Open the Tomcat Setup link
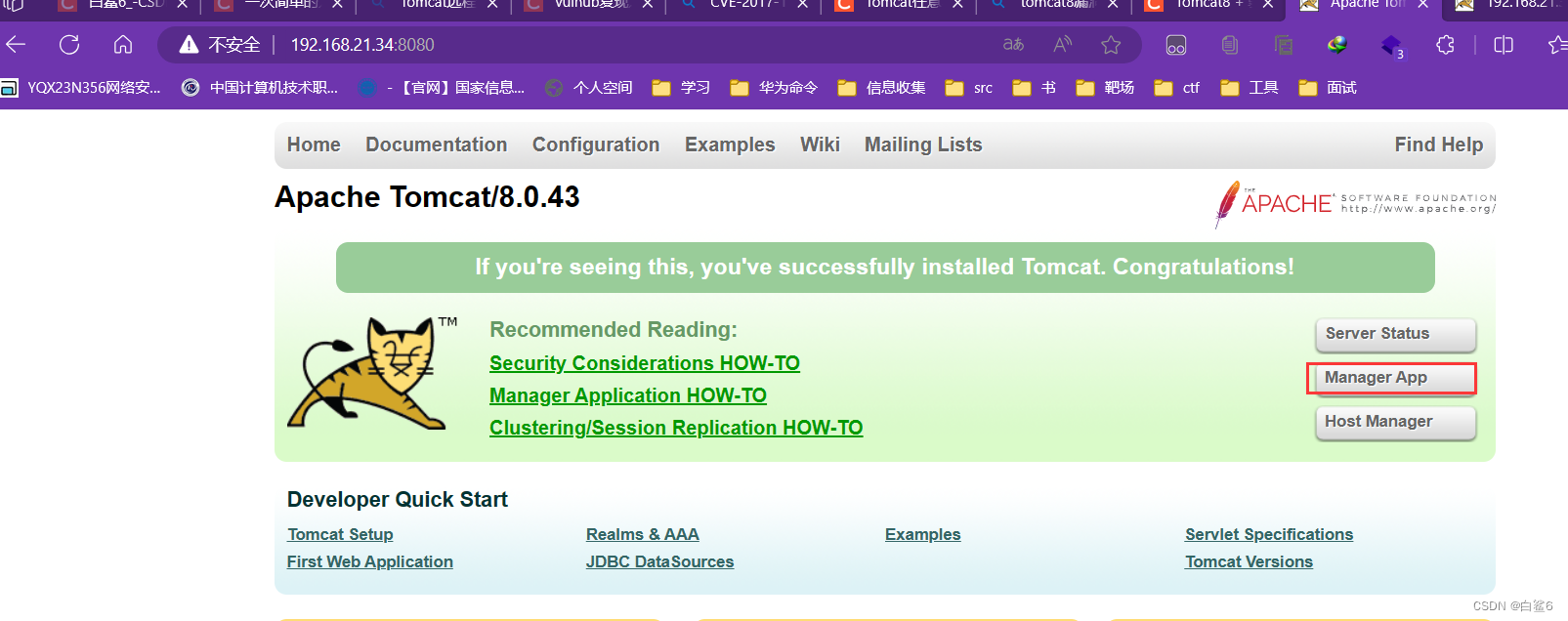The height and width of the screenshot is (621, 1568). [x=340, y=534]
